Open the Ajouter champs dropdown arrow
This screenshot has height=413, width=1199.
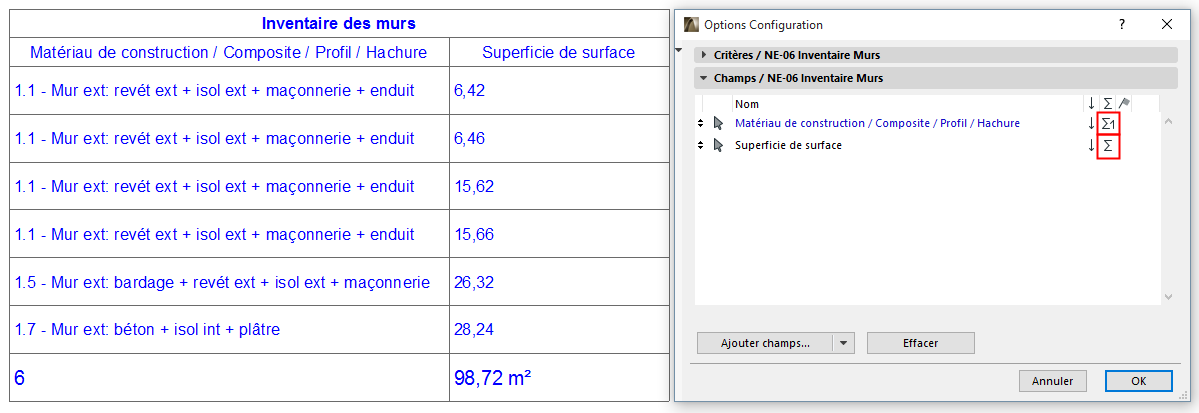click(x=845, y=343)
